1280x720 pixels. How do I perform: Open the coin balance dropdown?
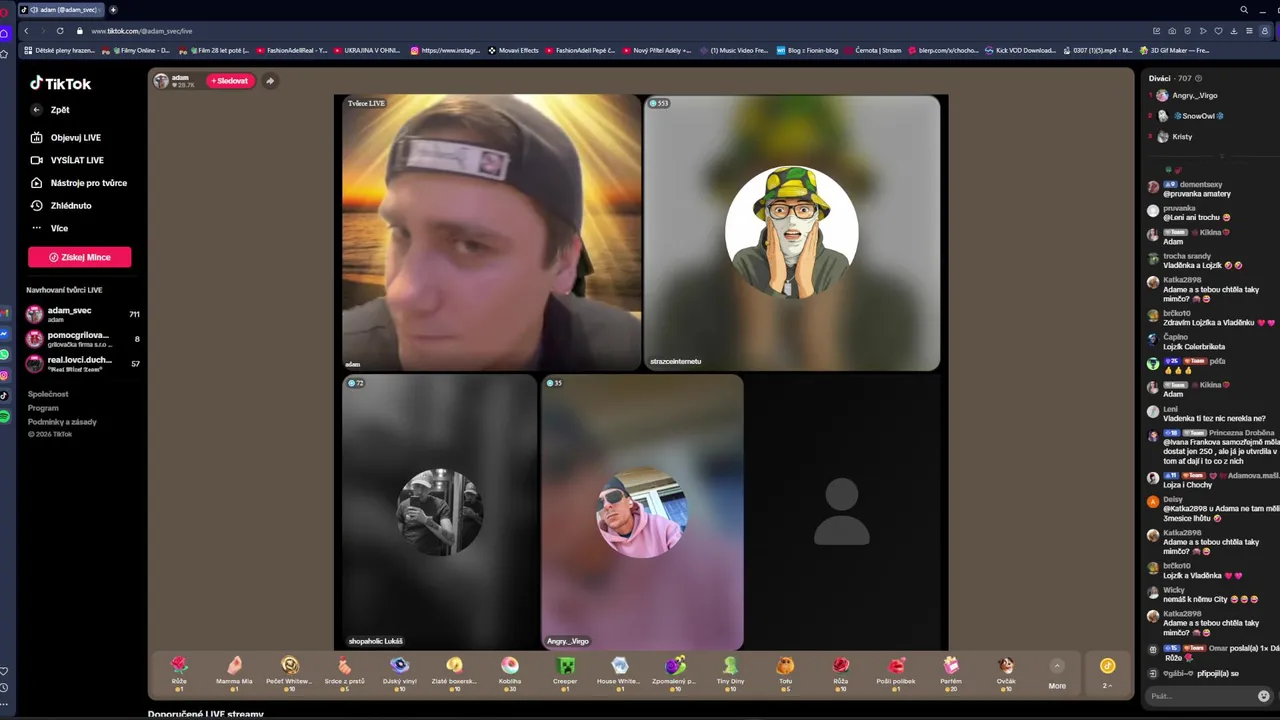(1107, 674)
